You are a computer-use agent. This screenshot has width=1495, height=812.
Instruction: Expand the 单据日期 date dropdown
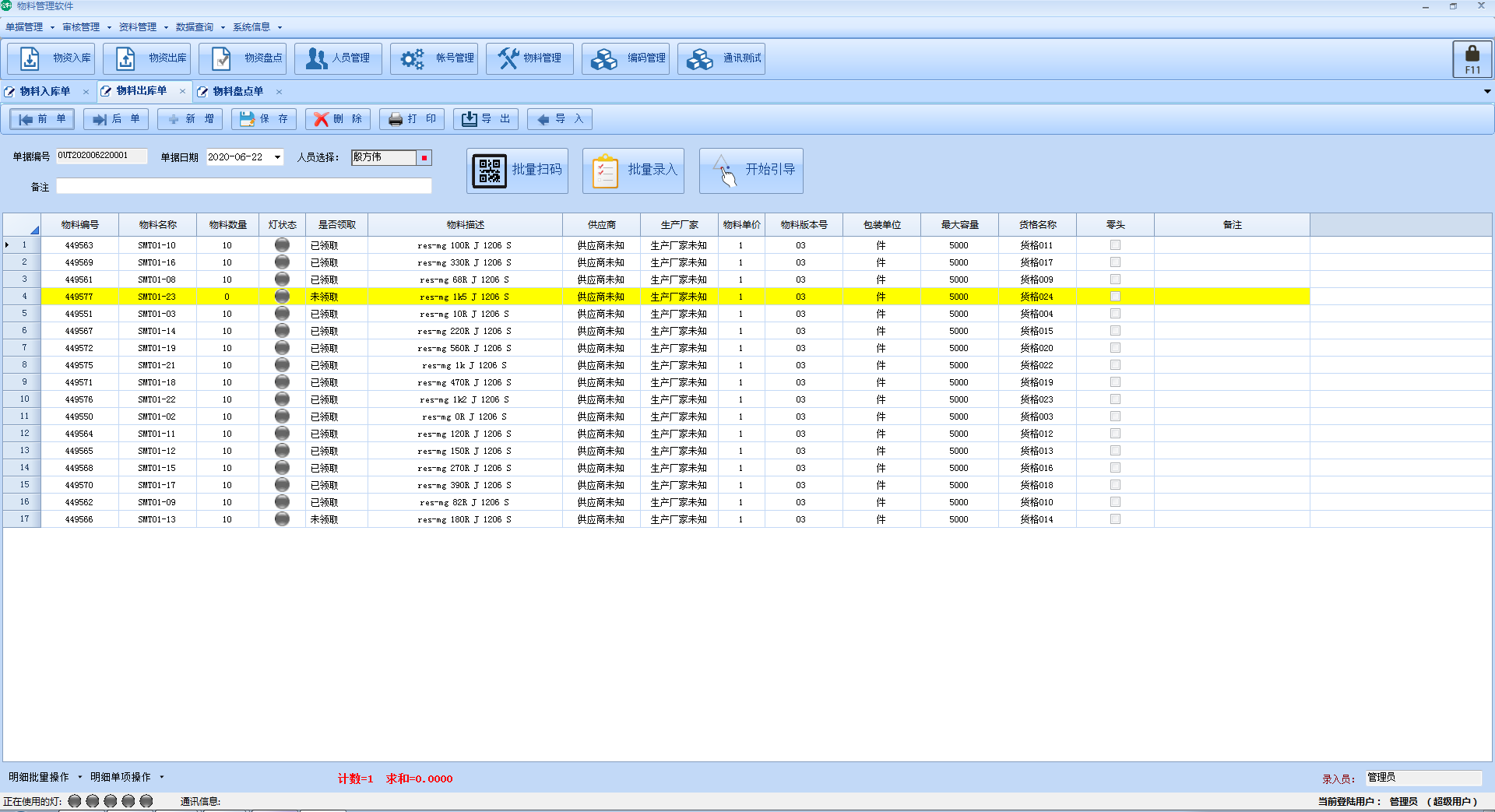point(277,157)
